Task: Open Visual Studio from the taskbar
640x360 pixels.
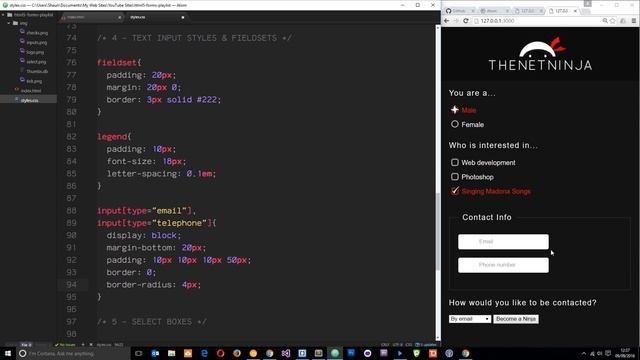Action: pos(286,353)
